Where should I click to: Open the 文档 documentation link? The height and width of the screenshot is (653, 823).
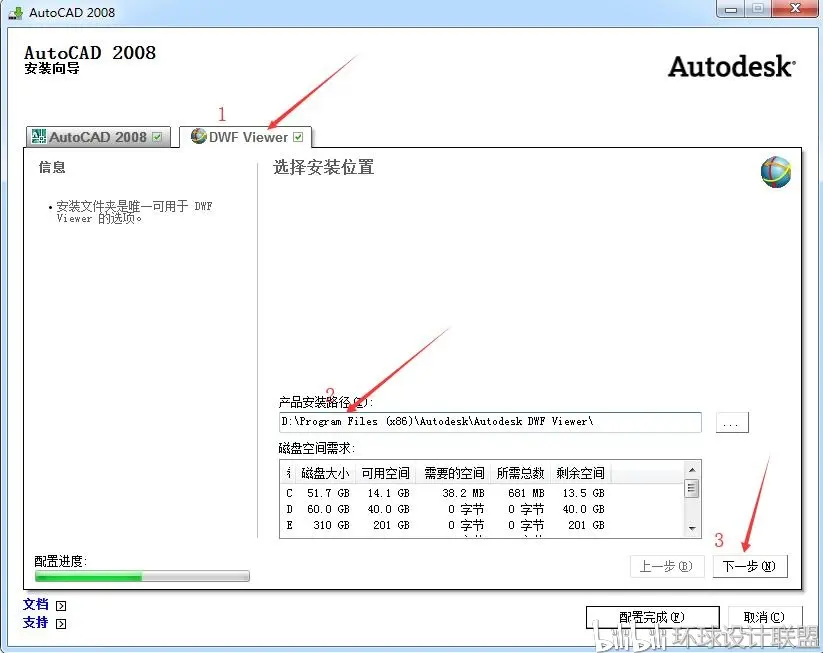point(36,605)
